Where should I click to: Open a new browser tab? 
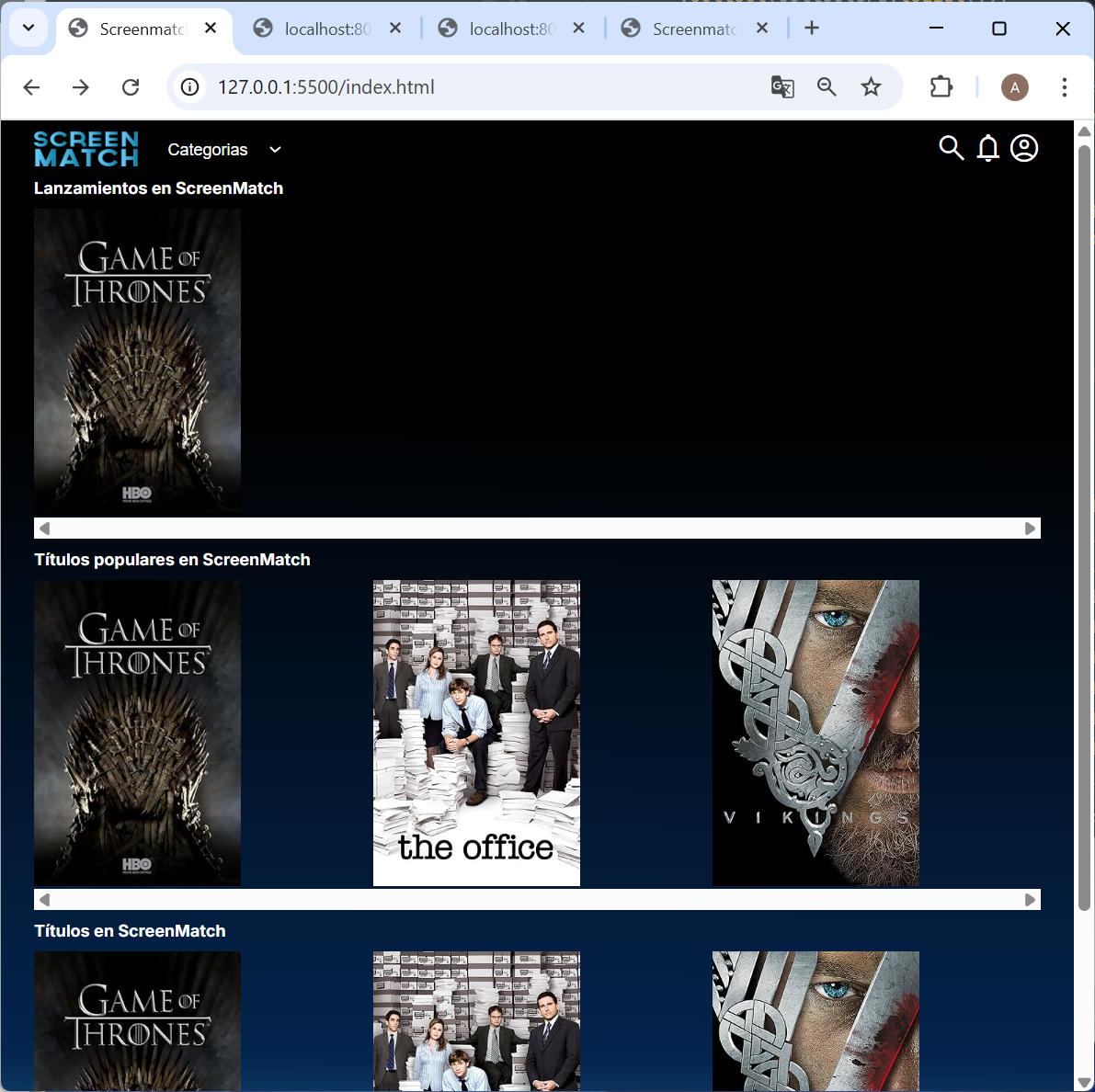point(812,28)
